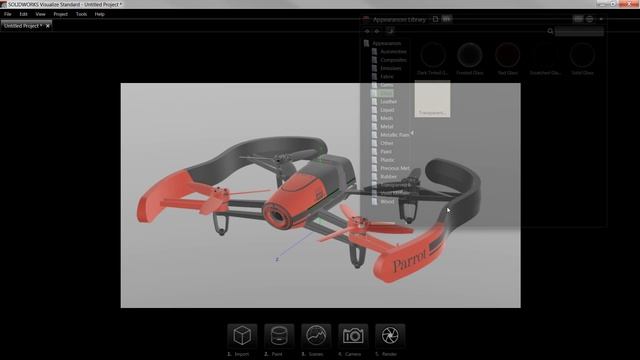Pick the Transparent appearance thumbnail

click(433, 99)
